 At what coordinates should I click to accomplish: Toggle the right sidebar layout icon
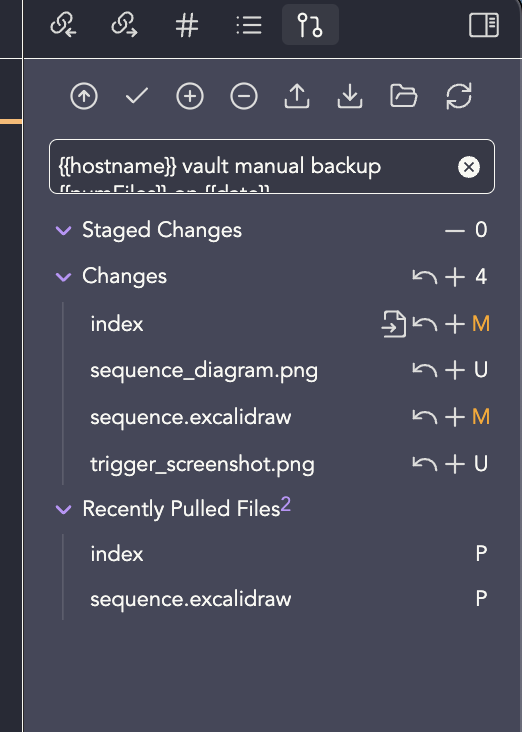click(484, 25)
